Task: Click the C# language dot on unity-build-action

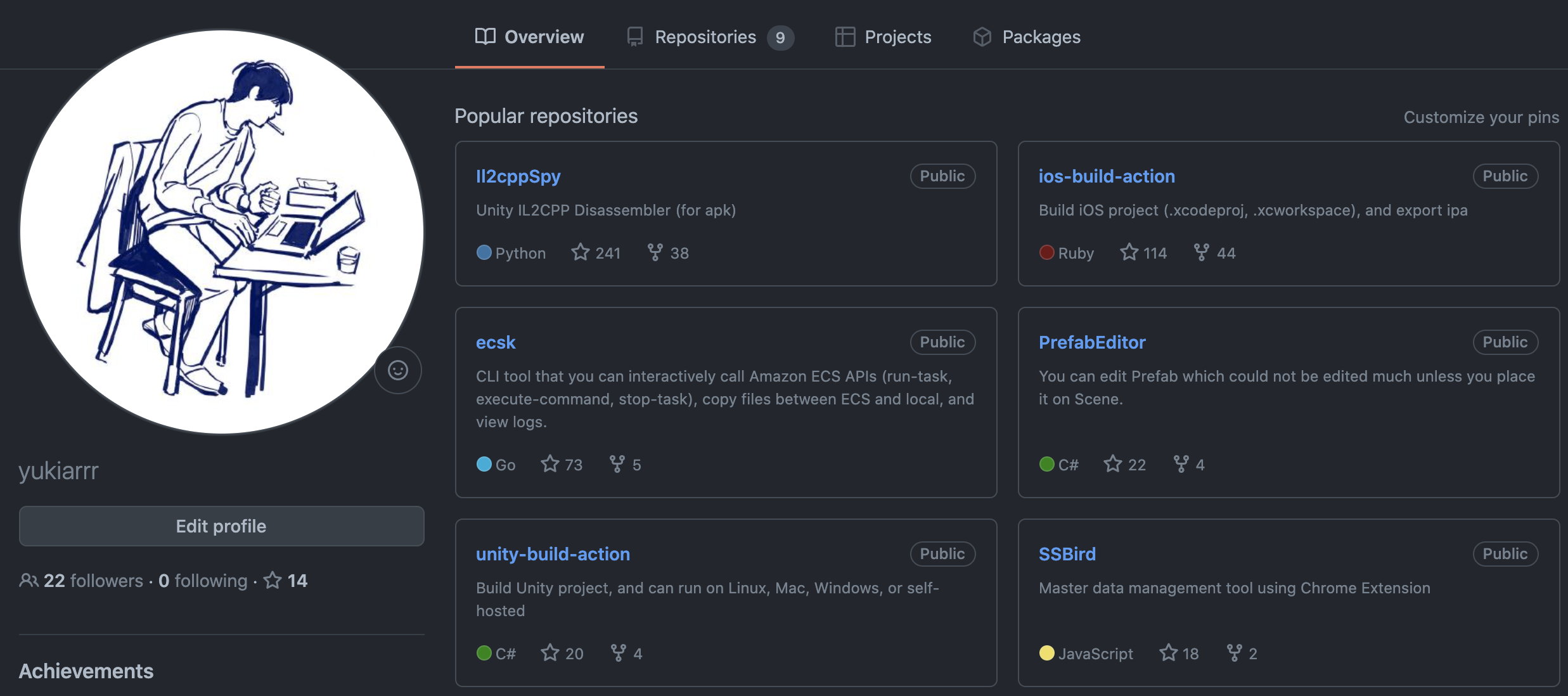Action: [x=484, y=653]
